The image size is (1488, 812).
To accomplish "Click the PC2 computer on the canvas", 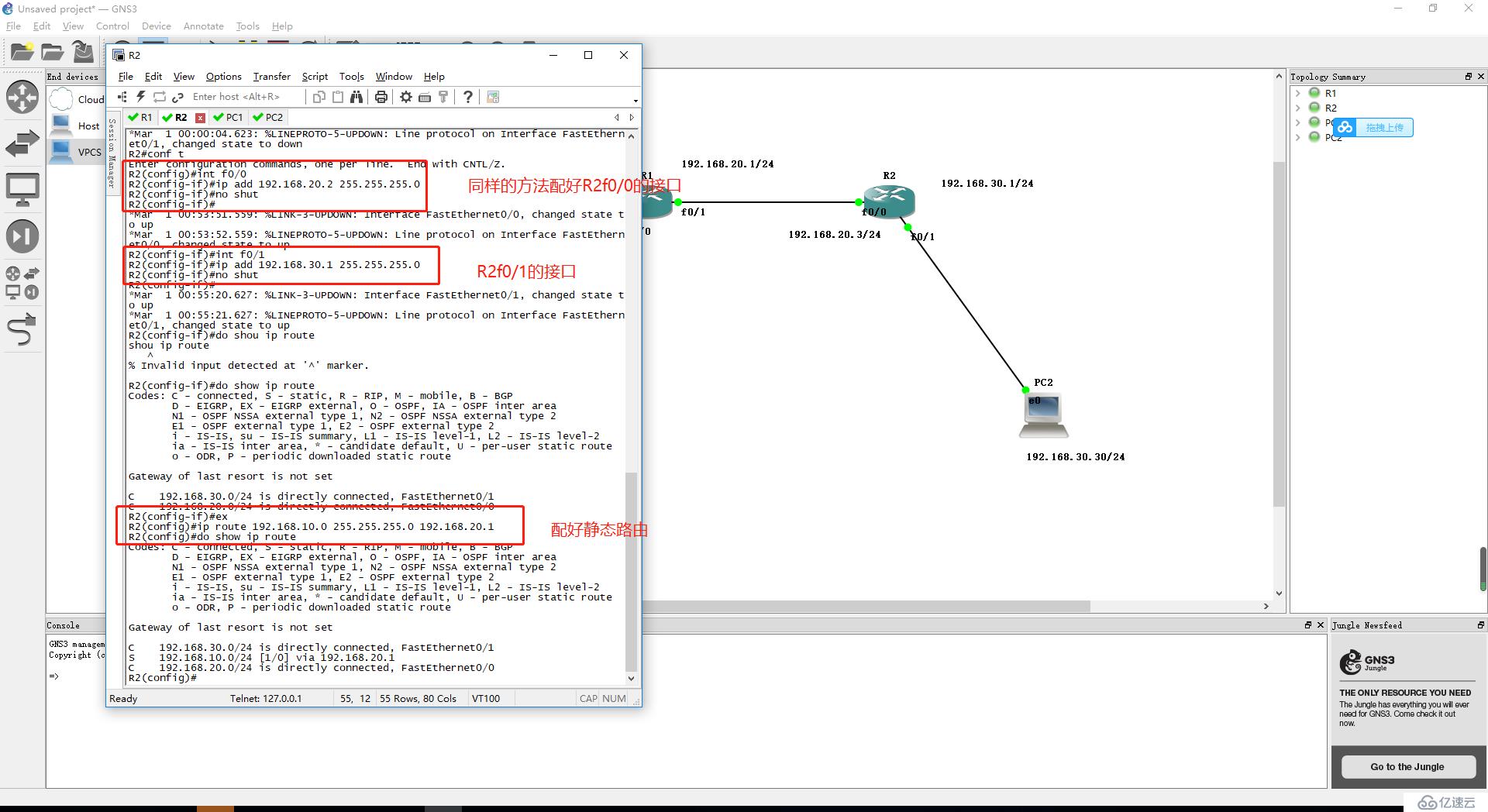I will (1043, 415).
